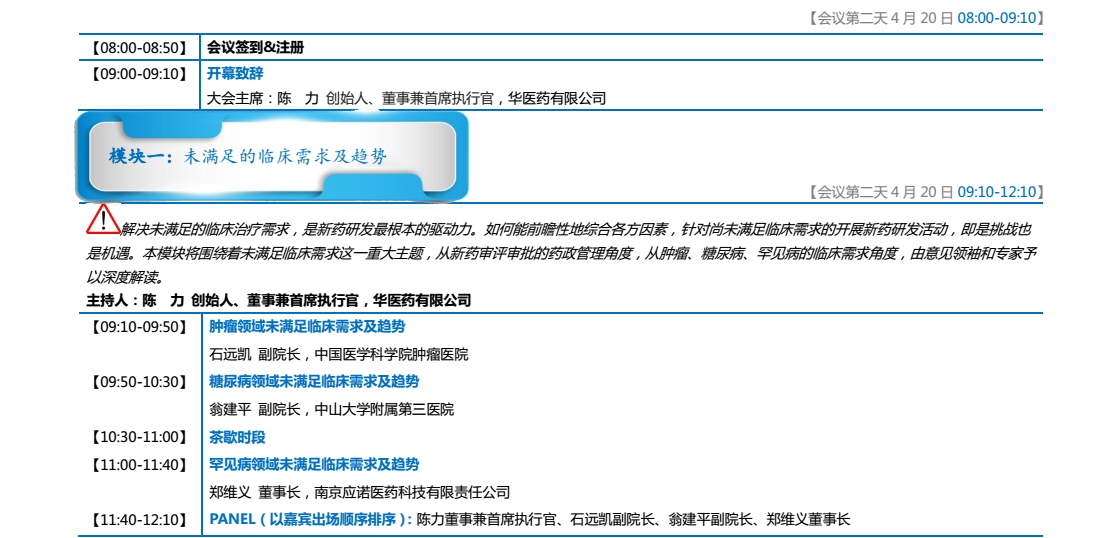Click the 茶歇时段 entry
This screenshot has height=538, width=1120.
click(x=237, y=437)
